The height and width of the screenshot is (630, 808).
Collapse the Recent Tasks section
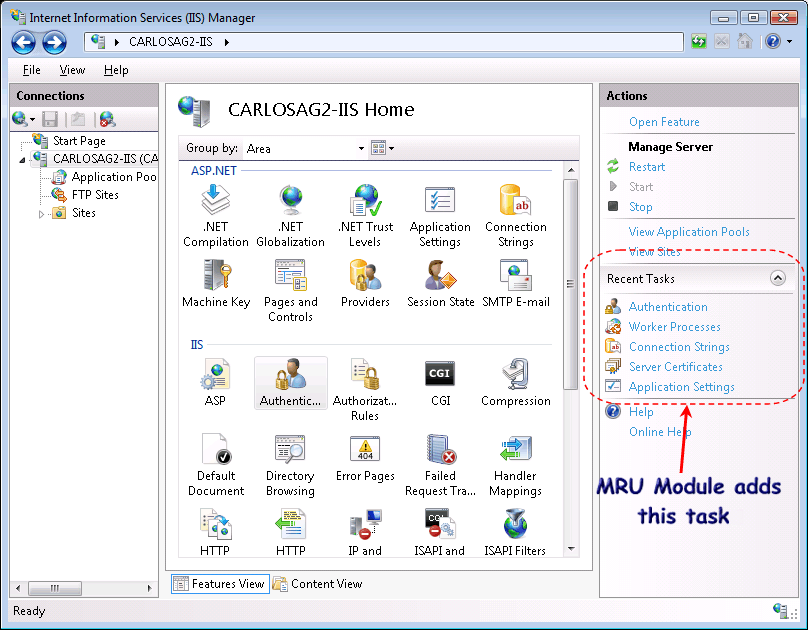point(778,278)
